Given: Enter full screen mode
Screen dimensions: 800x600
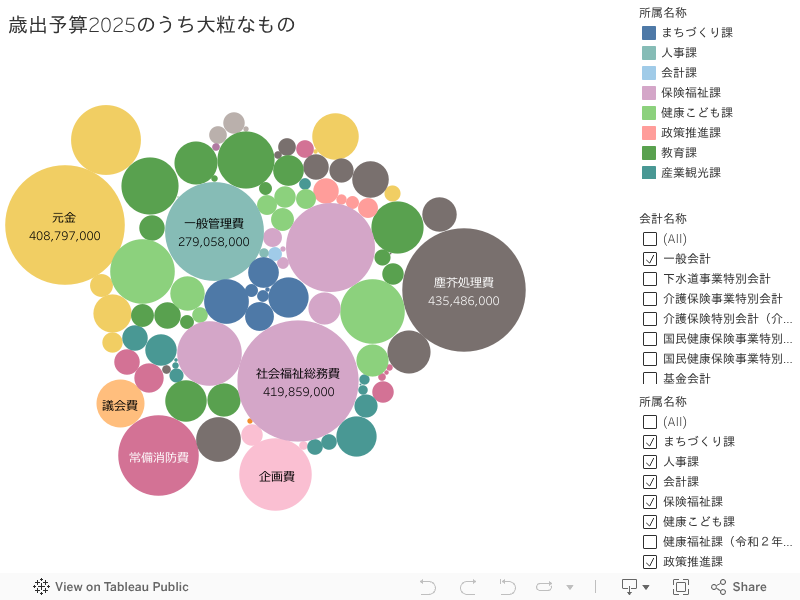Looking at the screenshot, I should click(681, 587).
